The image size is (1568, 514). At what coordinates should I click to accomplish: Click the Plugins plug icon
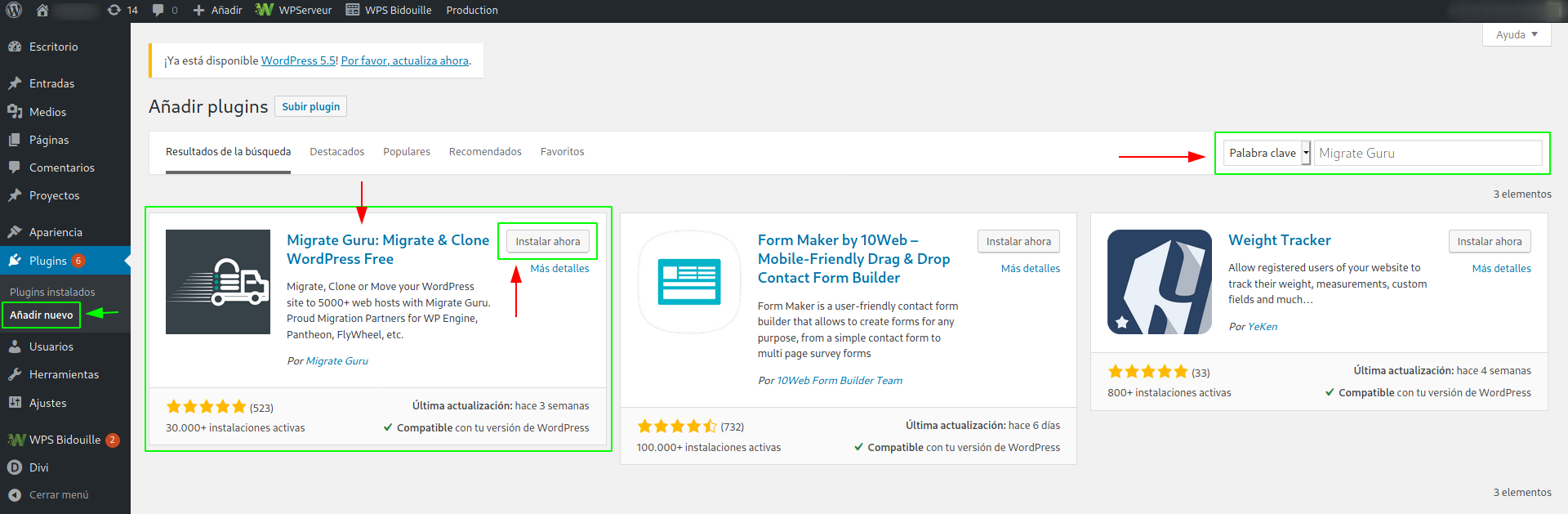pos(15,261)
